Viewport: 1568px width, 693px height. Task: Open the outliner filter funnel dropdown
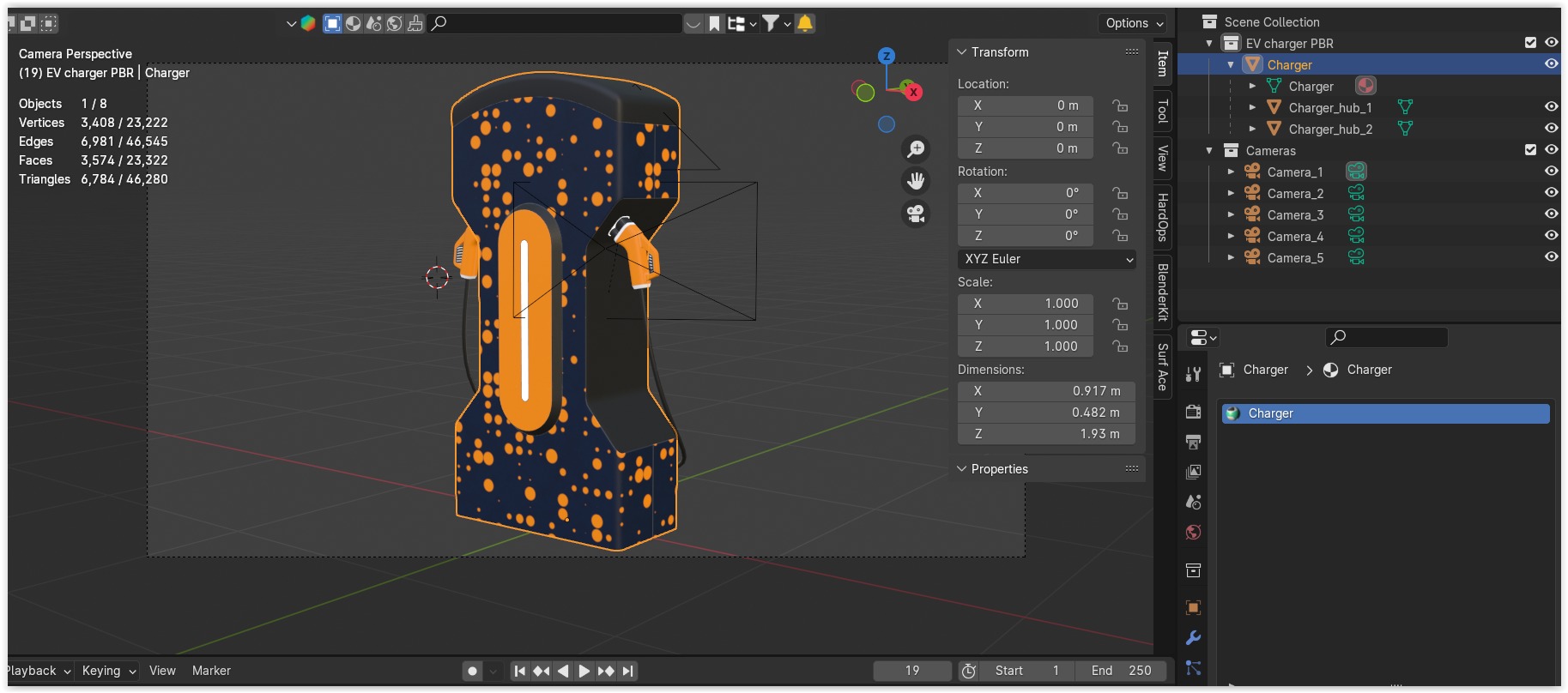[776, 23]
